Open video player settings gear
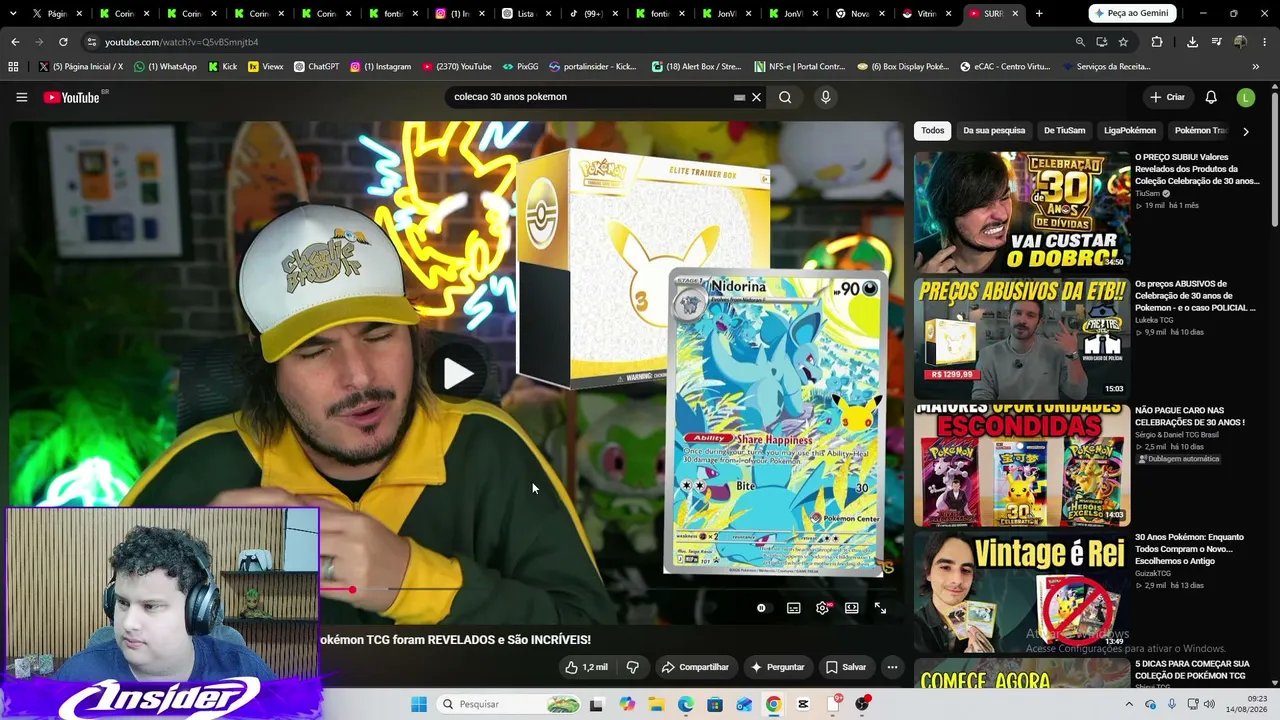 pyautogui.click(x=822, y=608)
